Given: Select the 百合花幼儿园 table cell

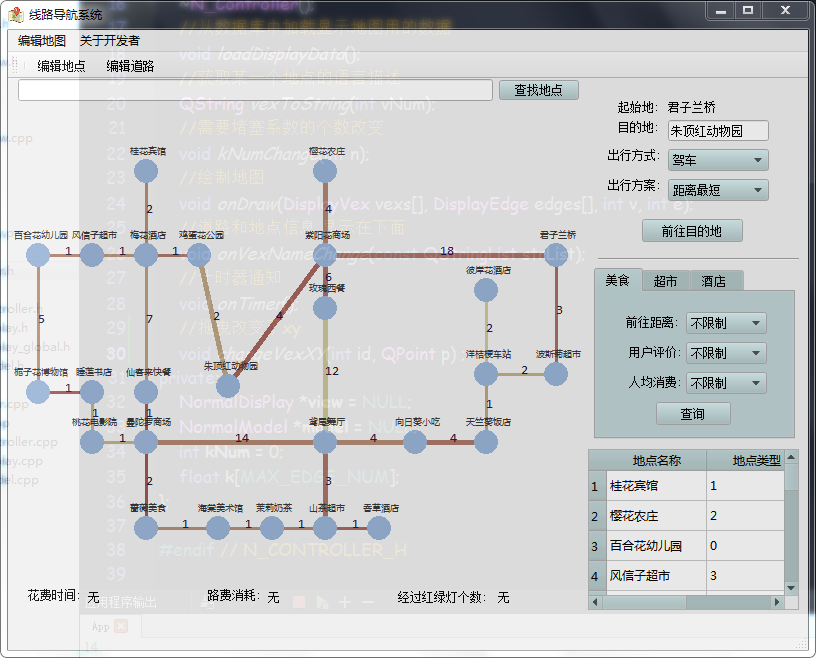Looking at the screenshot, I should [656, 546].
